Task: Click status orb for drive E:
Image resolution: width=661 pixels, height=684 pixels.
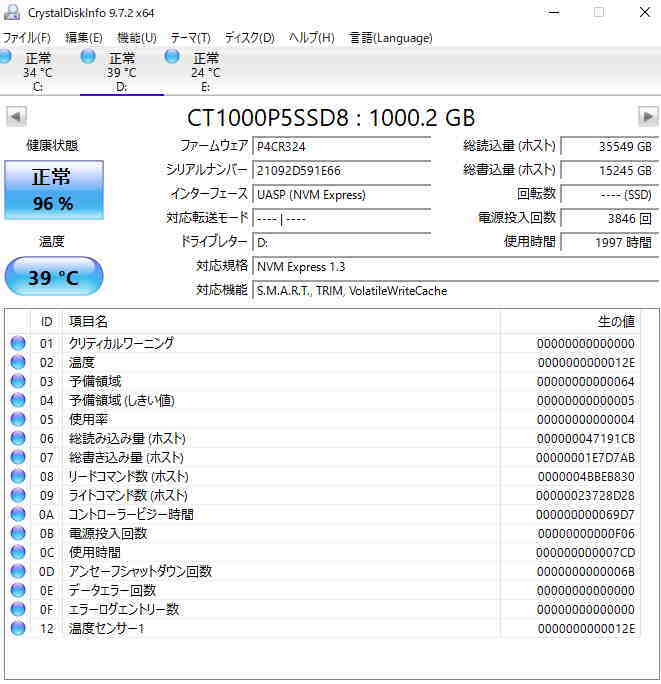Action: pos(172,57)
